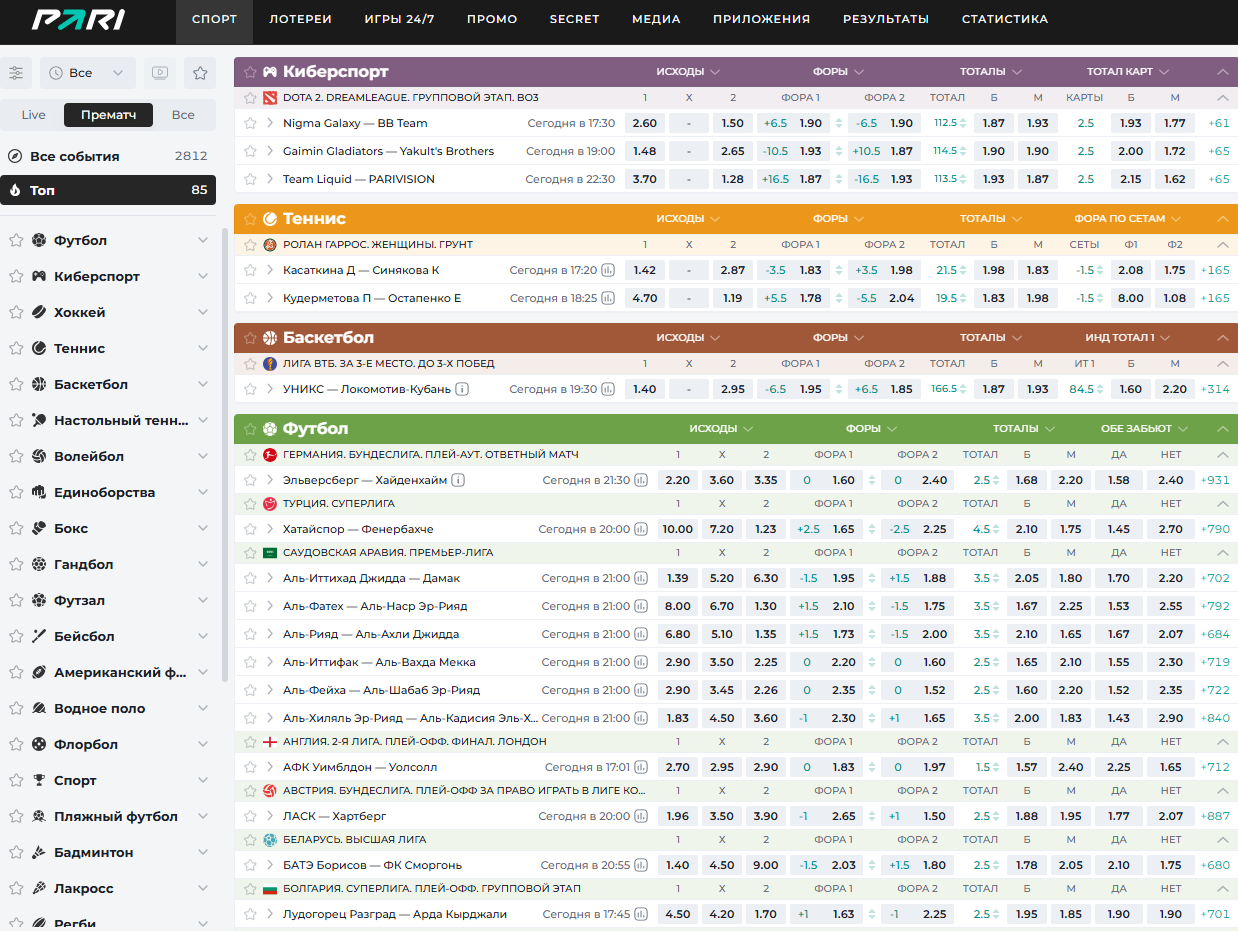Viewport: 1238px width, 931px height.
Task: Click the Настольный теннис paddle icon in sidebar
Action: point(39,420)
